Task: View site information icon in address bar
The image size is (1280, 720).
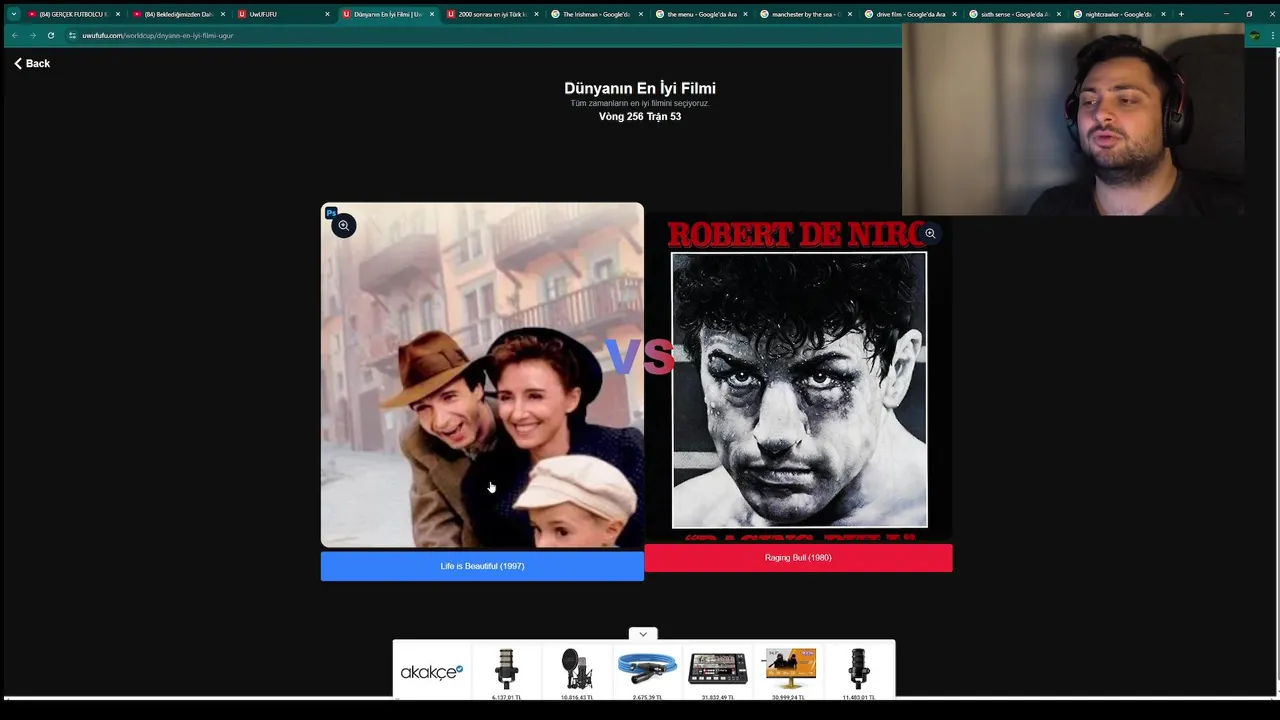Action: [72, 35]
